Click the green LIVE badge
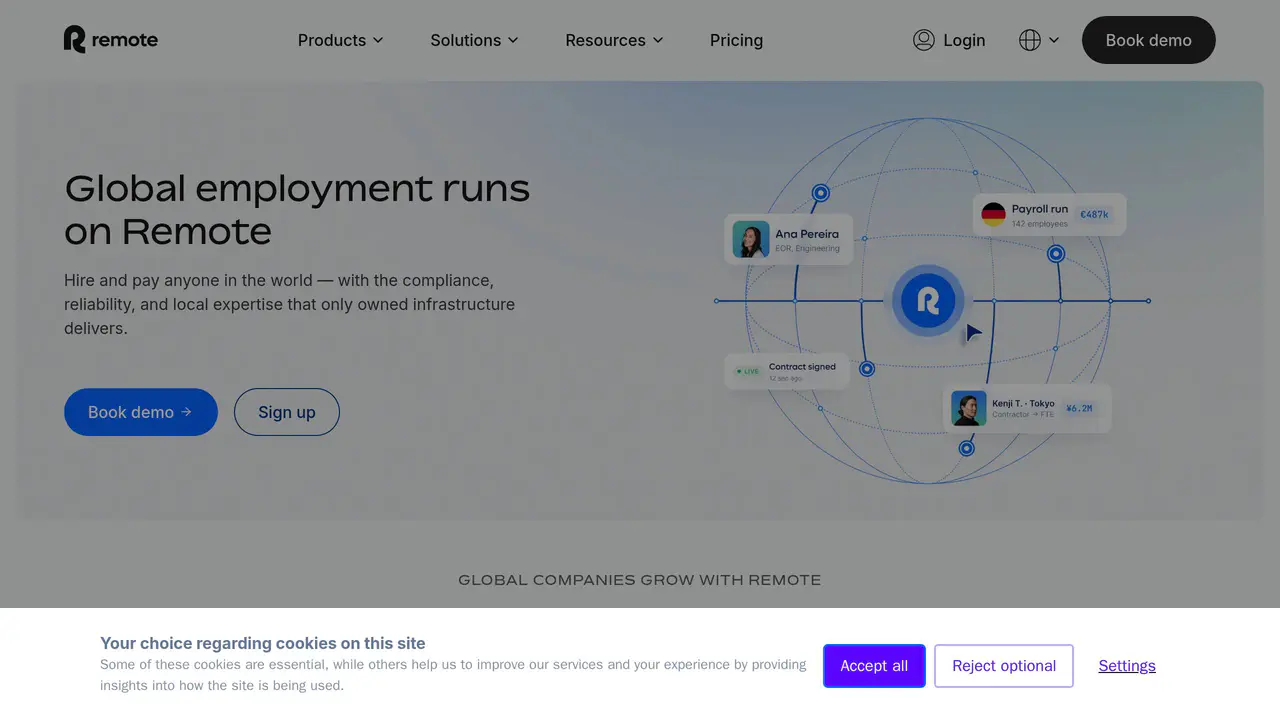The image size is (1280, 720). pos(748,371)
